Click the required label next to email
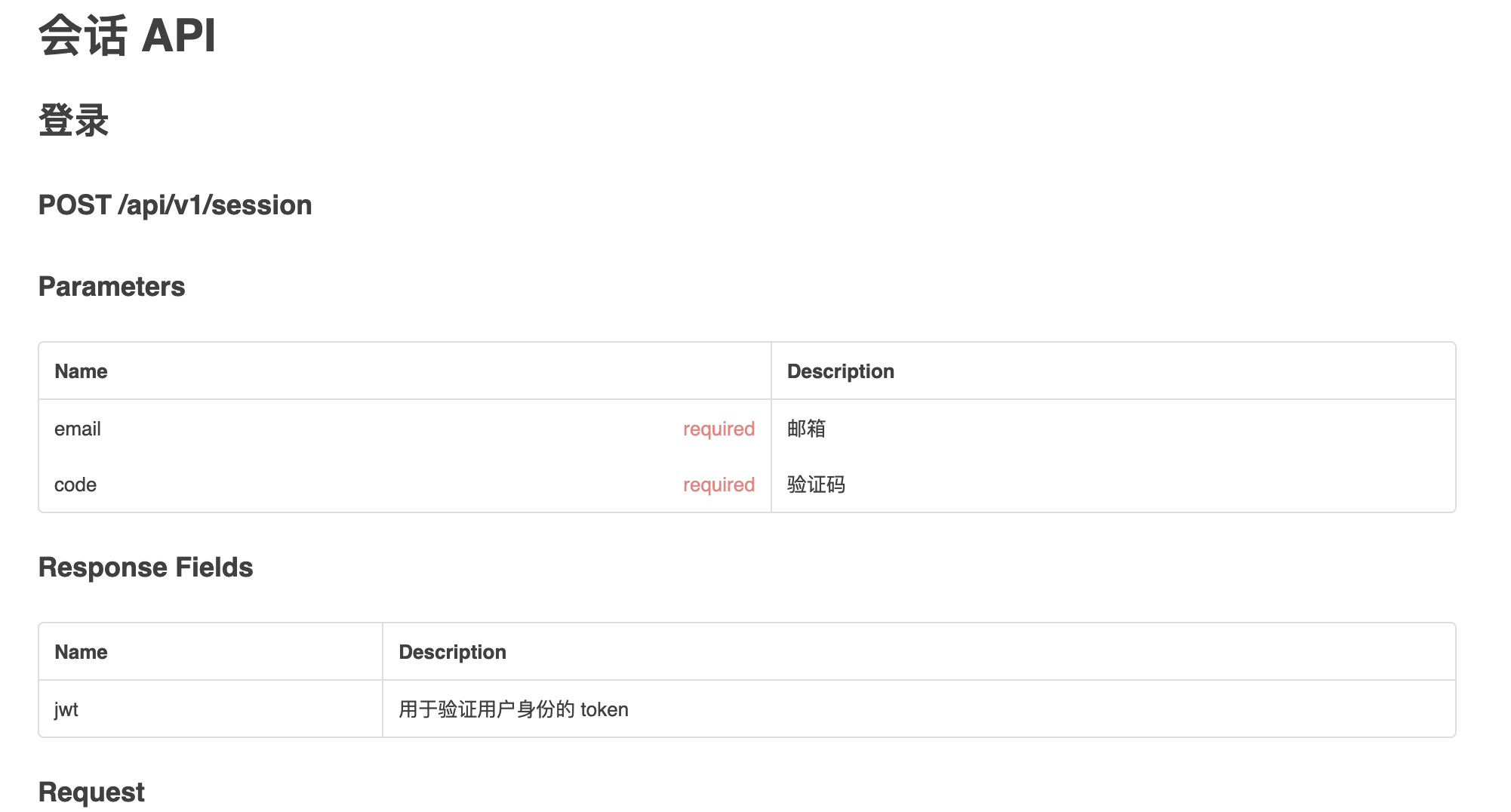Viewport: 1511px width, 812px height. pyautogui.click(x=719, y=429)
